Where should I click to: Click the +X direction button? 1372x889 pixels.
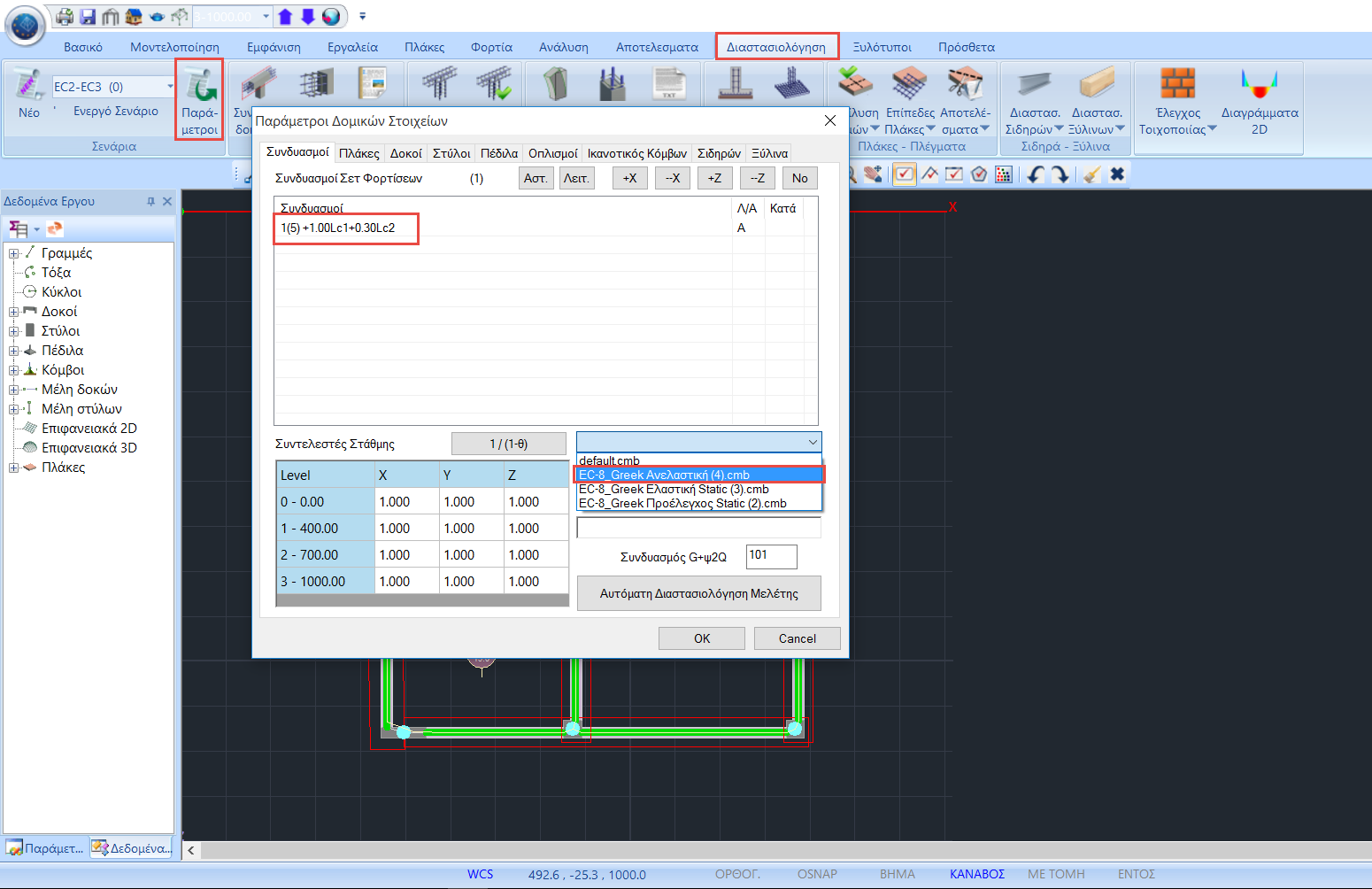[629, 178]
